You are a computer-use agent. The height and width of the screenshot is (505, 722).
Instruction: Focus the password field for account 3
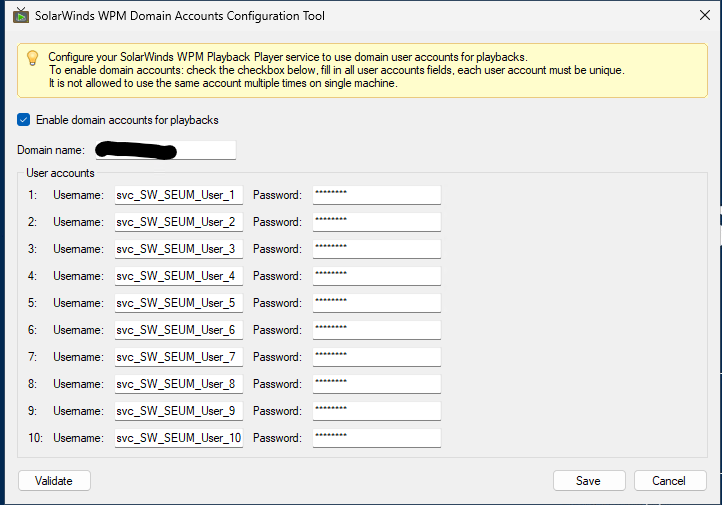click(376, 249)
